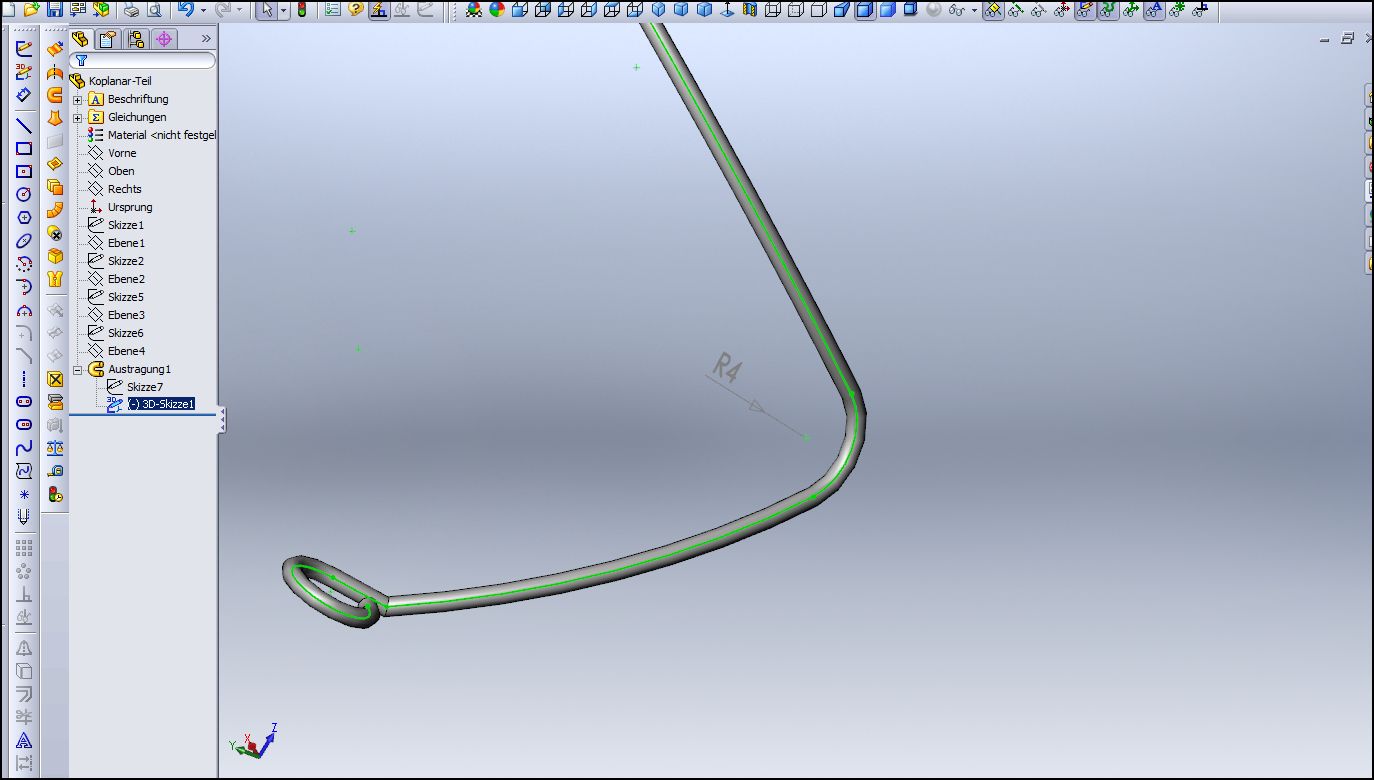Select Skizze1 in the feature tree
Viewport: 1374px width, 780px height.
[126, 225]
